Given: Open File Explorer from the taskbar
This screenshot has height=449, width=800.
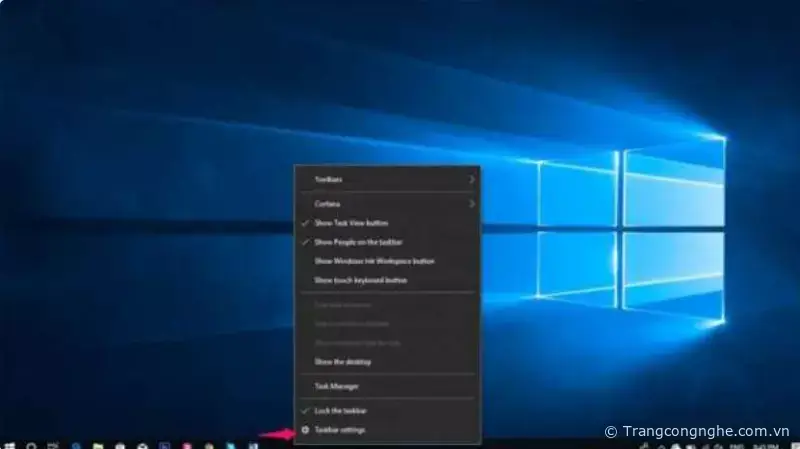Looking at the screenshot, I should click(x=98, y=444).
